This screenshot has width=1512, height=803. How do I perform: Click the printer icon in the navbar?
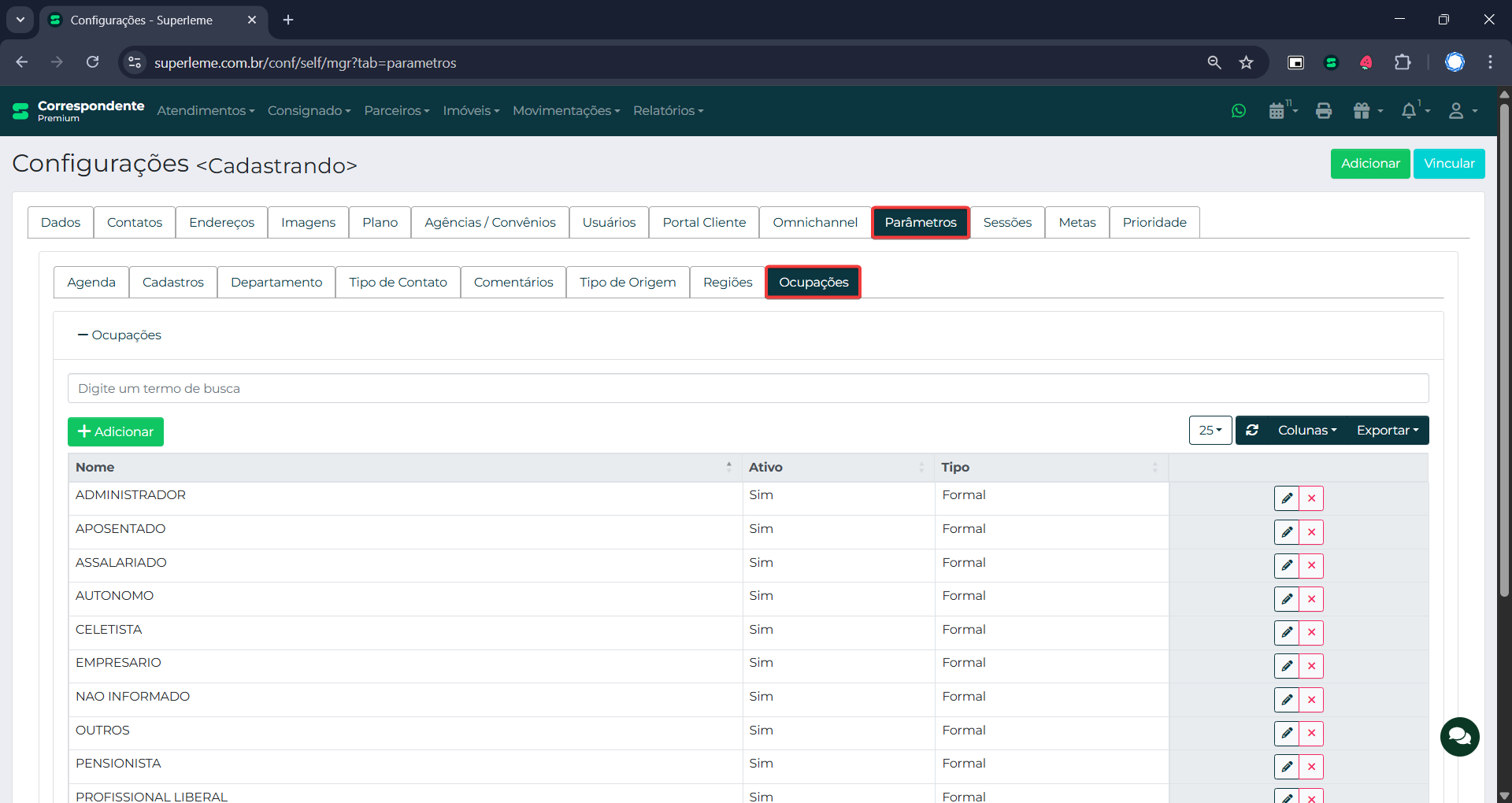click(x=1324, y=111)
